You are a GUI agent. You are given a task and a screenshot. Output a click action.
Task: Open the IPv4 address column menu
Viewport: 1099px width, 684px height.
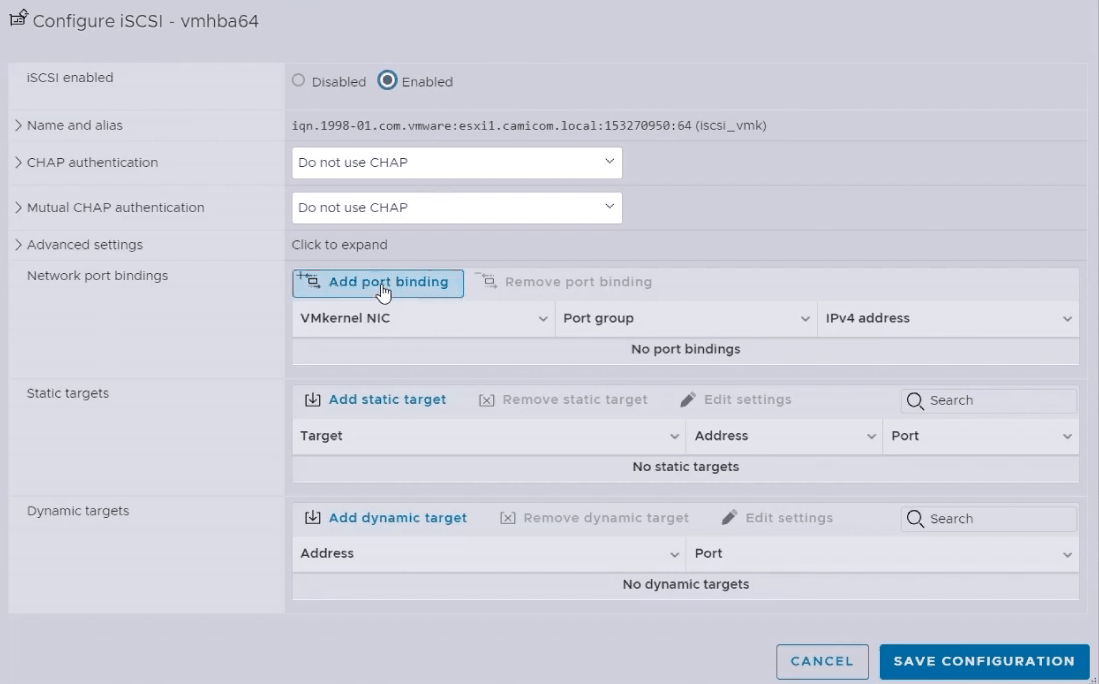click(1067, 319)
